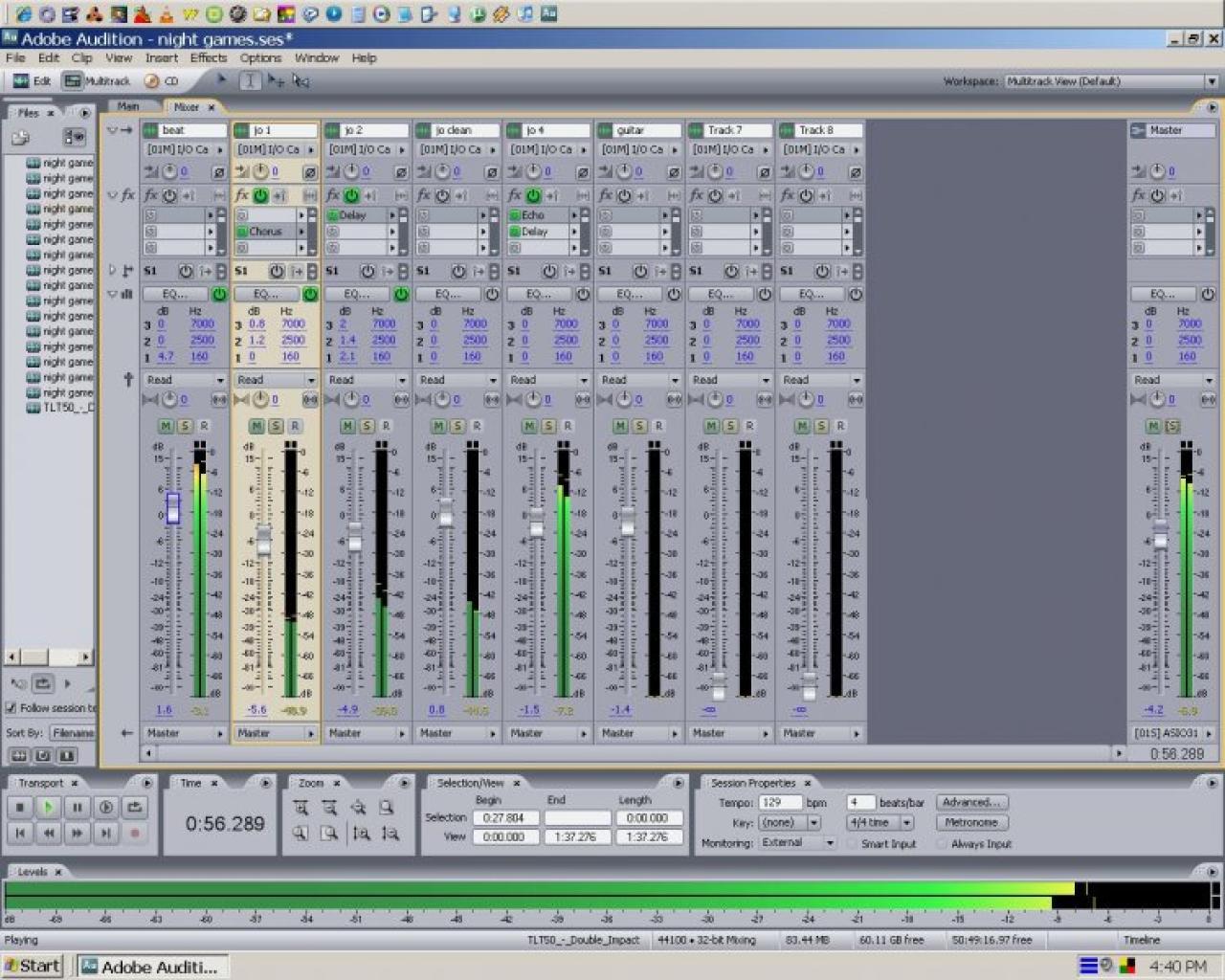
Task: Open the Effects menu
Action: click(208, 58)
